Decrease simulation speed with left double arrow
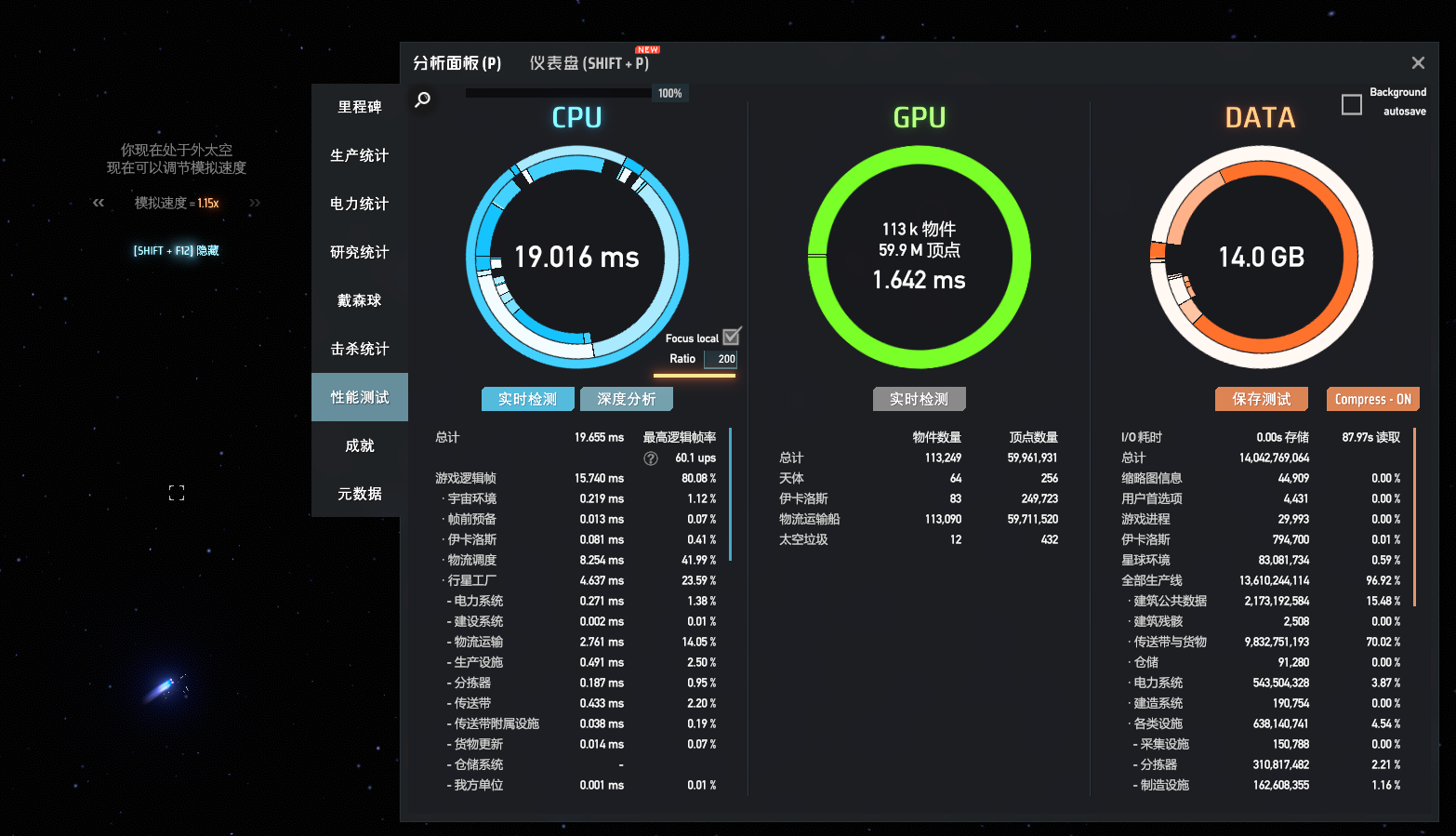 click(99, 203)
